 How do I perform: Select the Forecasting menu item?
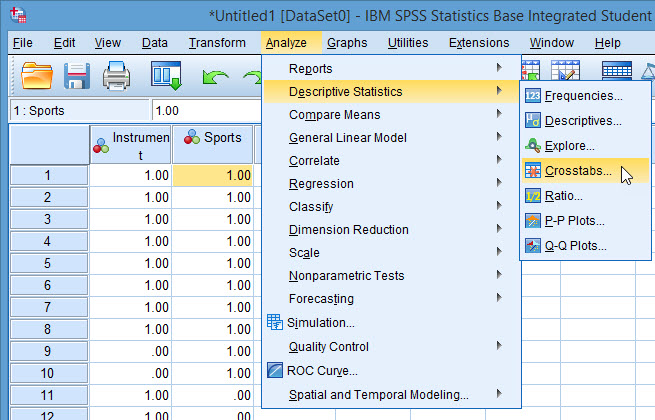pyautogui.click(x=391, y=298)
